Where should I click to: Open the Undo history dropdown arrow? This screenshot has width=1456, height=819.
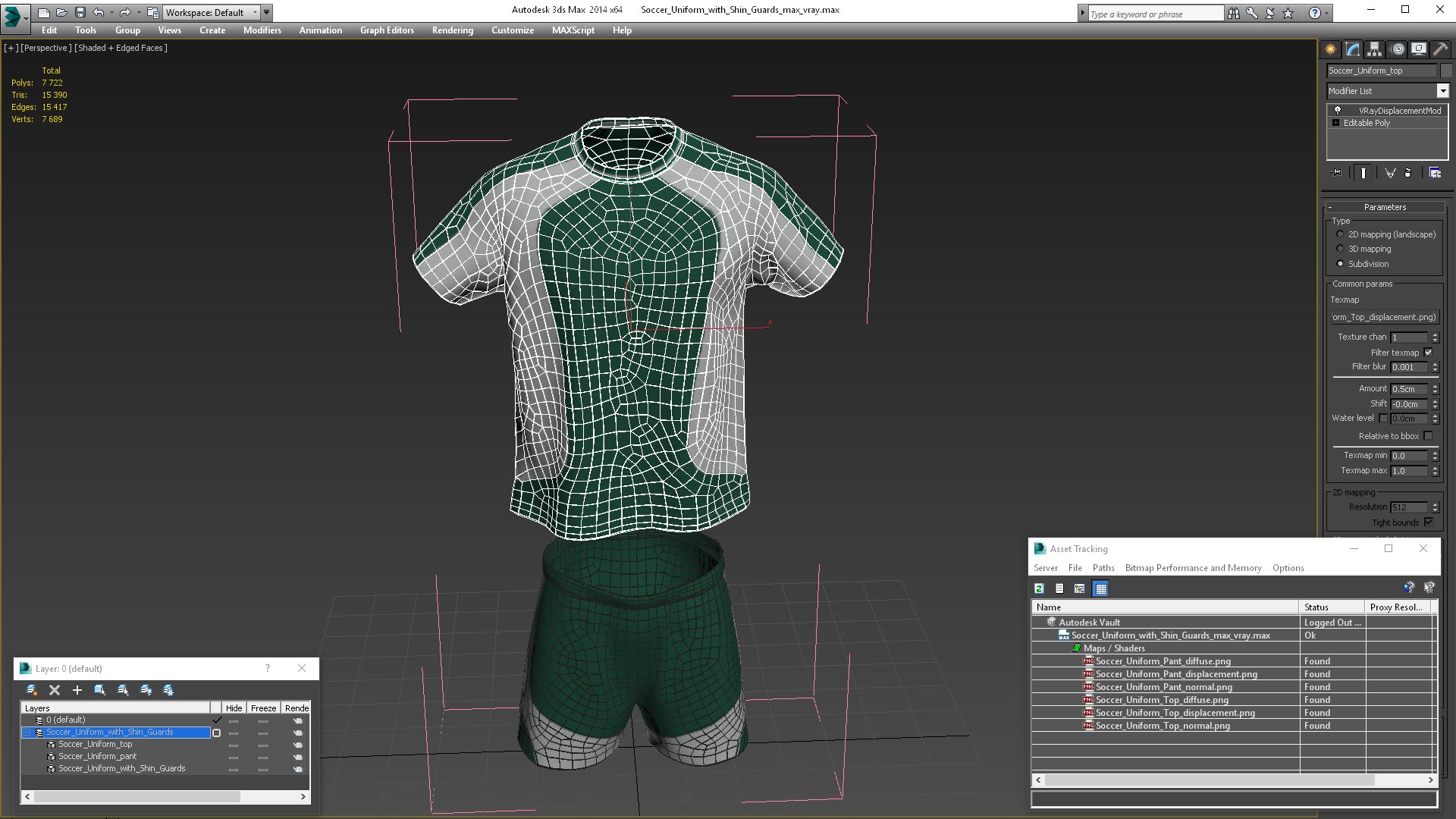[112, 12]
